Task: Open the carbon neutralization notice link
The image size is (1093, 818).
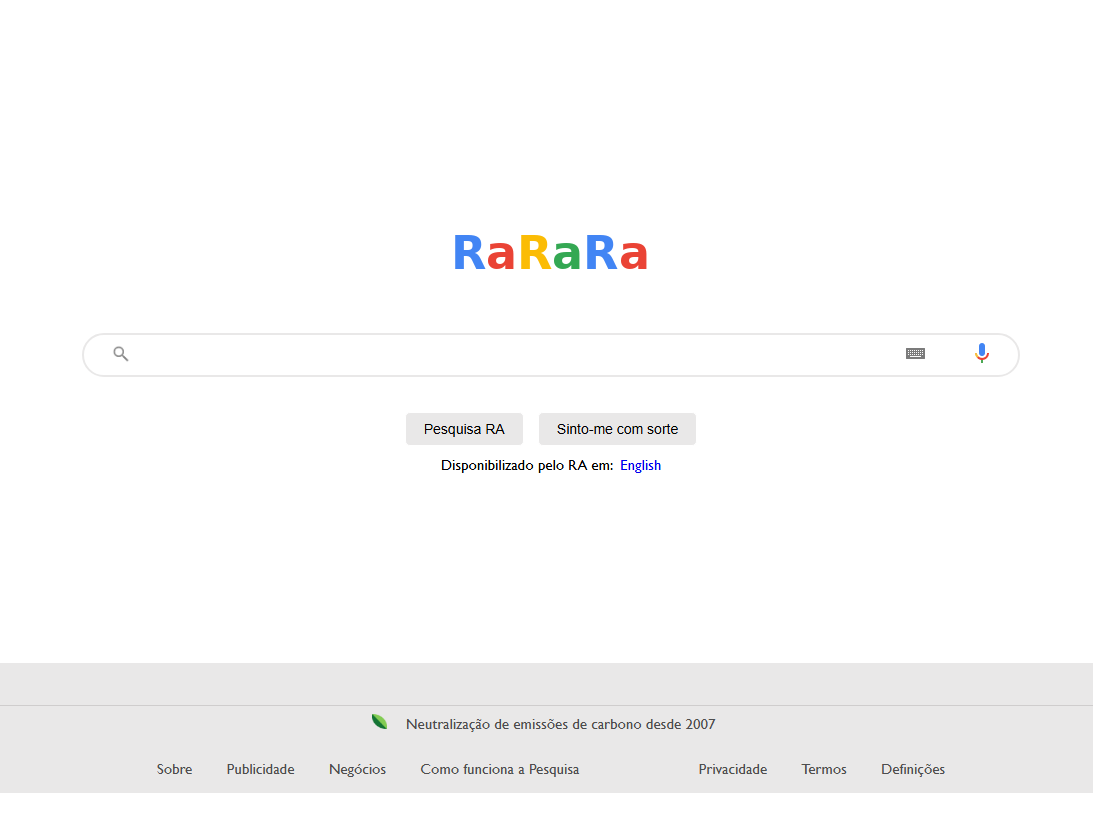Action: 560,724
